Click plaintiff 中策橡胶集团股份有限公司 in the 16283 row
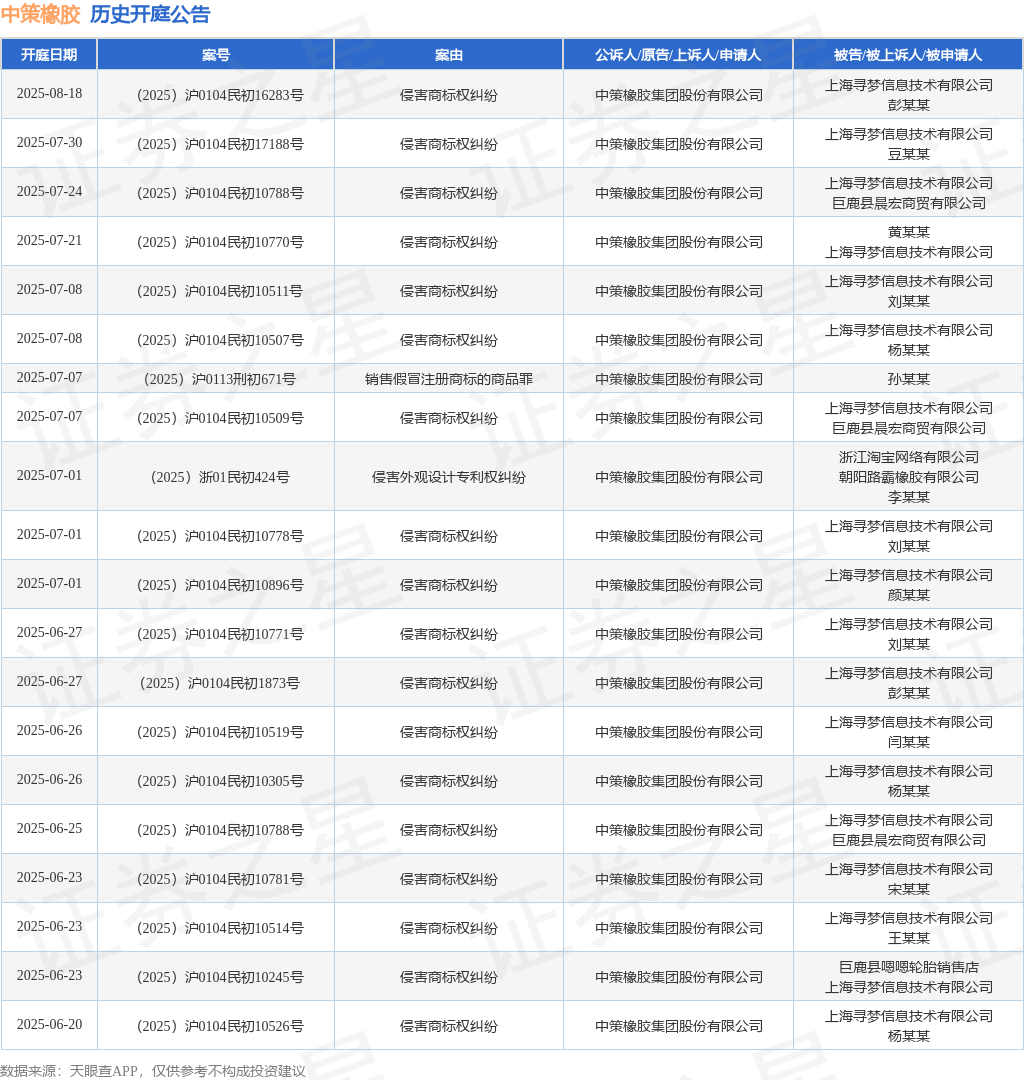The height and width of the screenshot is (1080, 1024). (x=678, y=96)
